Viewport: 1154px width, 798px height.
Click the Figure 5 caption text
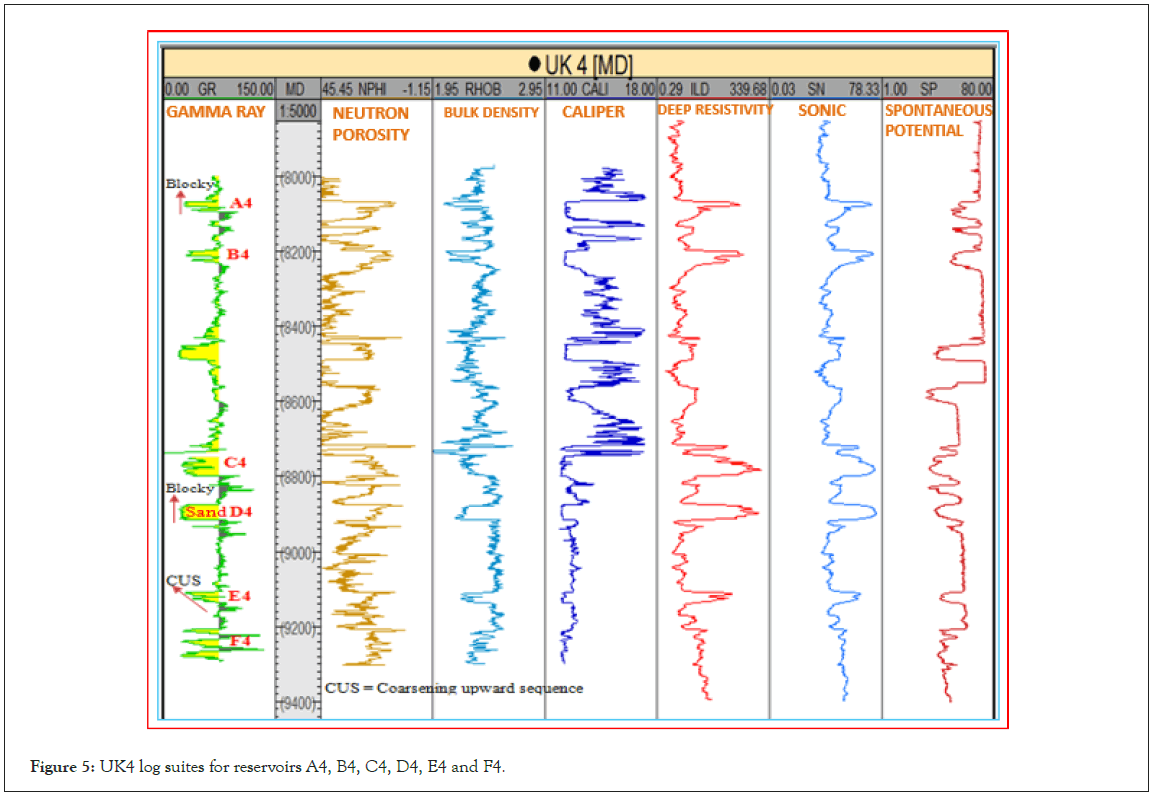point(268,767)
